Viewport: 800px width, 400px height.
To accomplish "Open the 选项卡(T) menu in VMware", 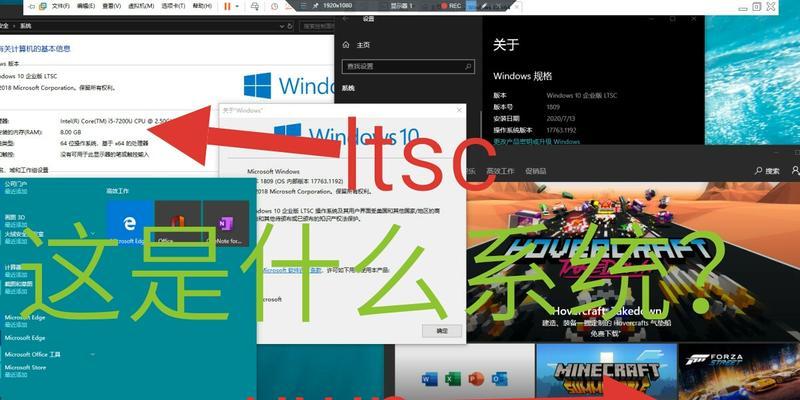I will 174,6.
